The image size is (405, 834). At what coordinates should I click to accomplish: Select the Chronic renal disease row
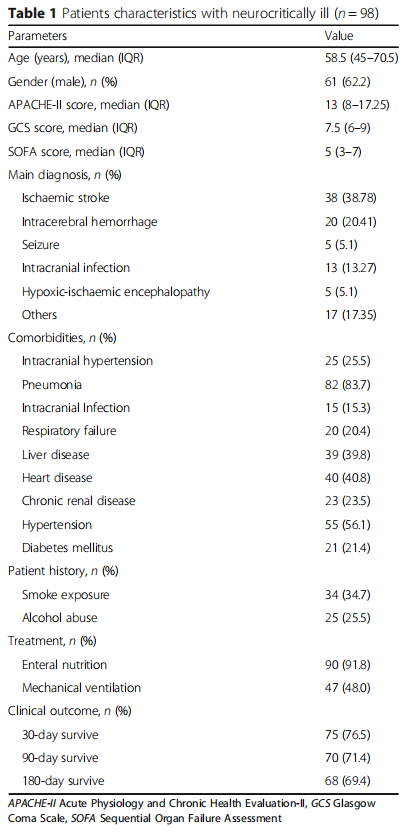pos(202,501)
